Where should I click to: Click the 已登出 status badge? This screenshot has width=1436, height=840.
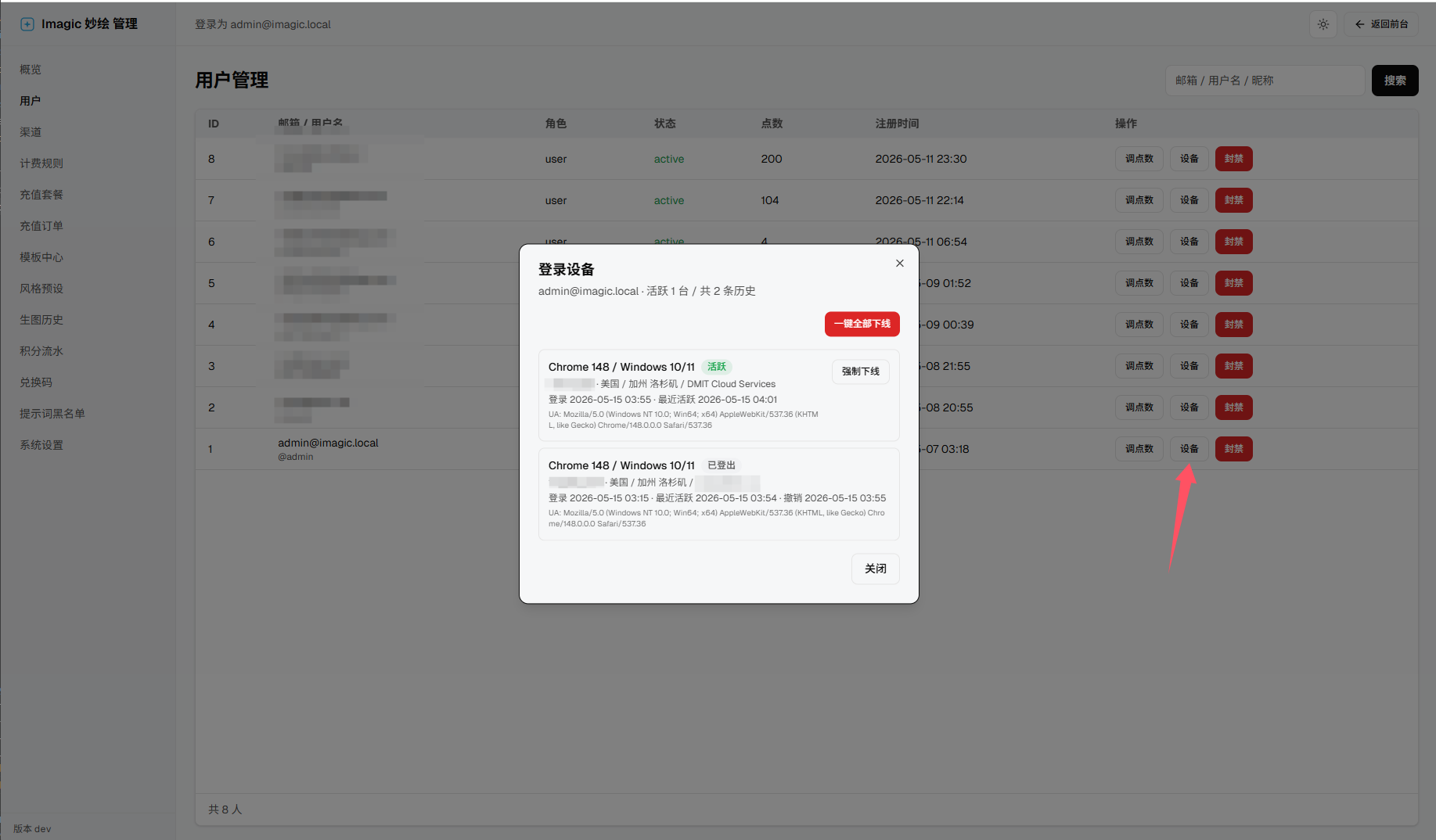pos(722,465)
